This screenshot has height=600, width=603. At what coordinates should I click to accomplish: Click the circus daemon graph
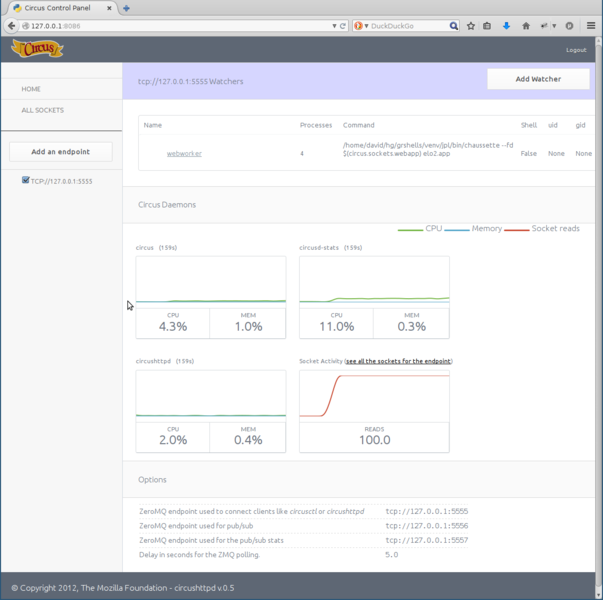pyautogui.click(x=211, y=282)
